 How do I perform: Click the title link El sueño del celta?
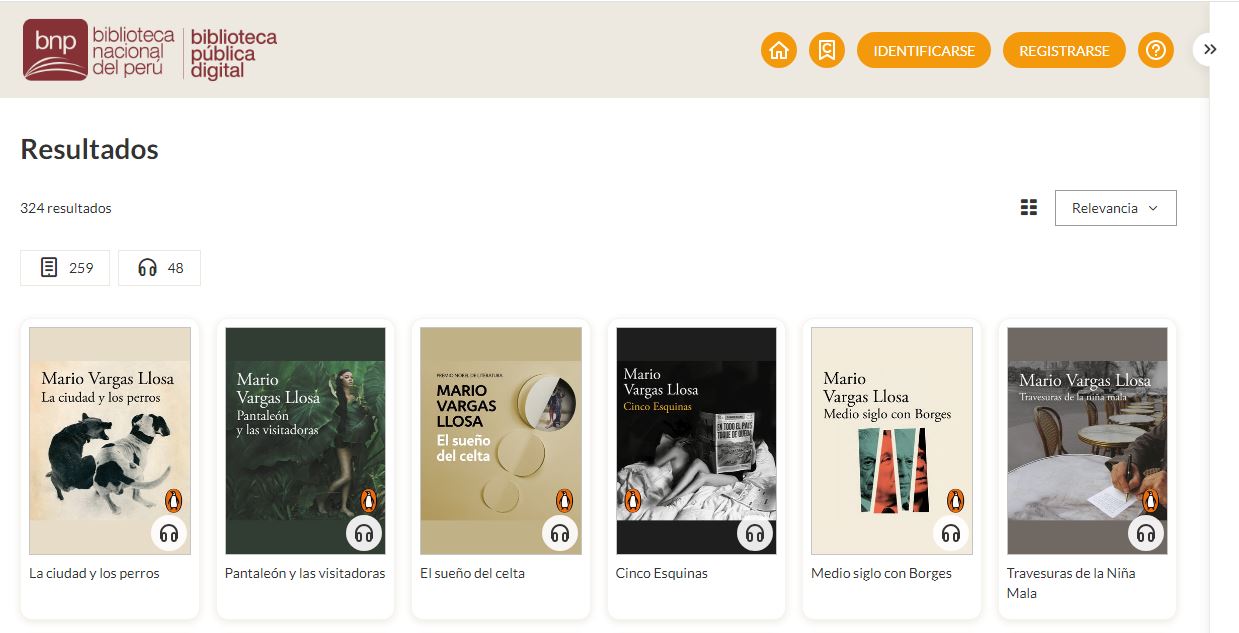tap(472, 574)
